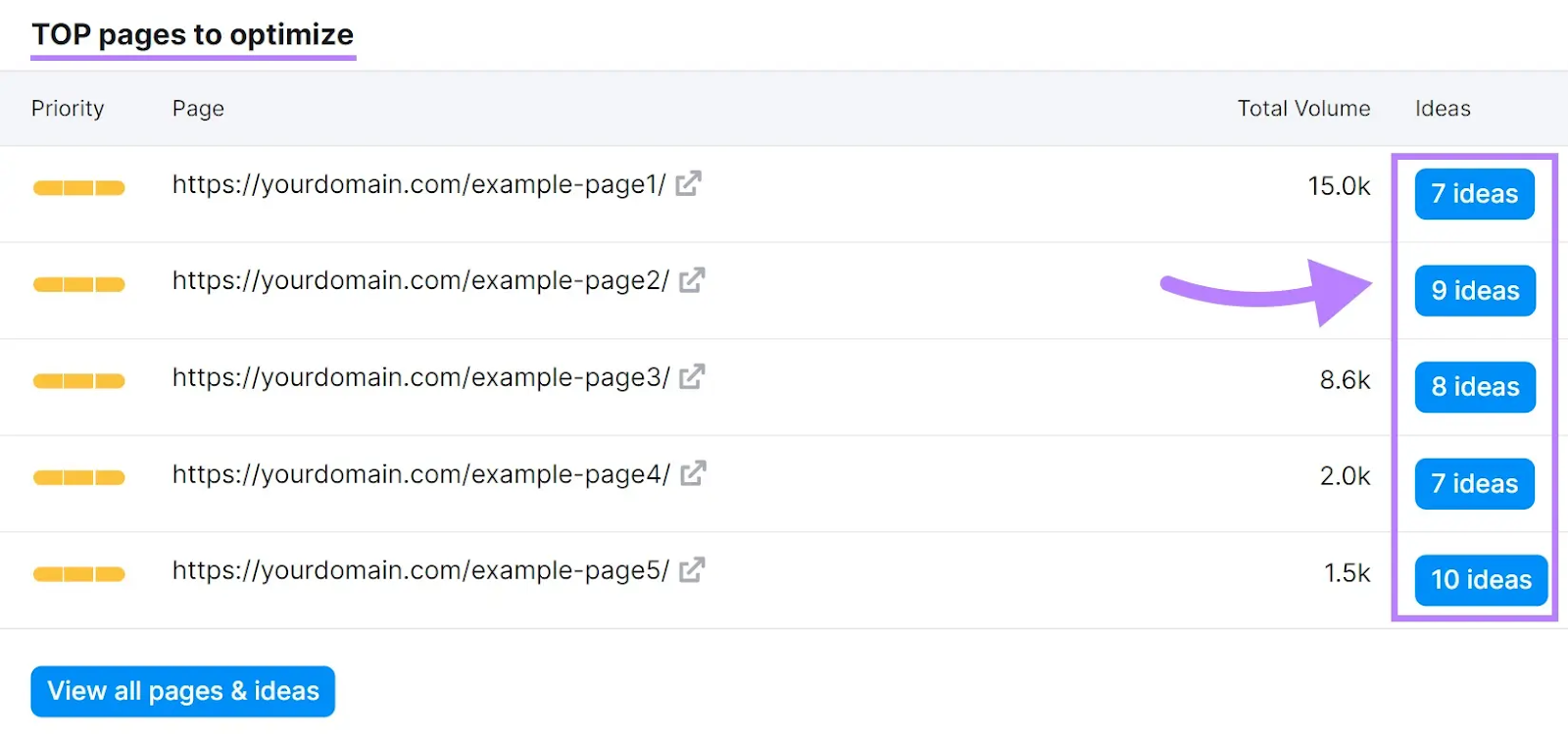Select the example-page1 URL link
The width and height of the screenshot is (1568, 734).
point(419,184)
